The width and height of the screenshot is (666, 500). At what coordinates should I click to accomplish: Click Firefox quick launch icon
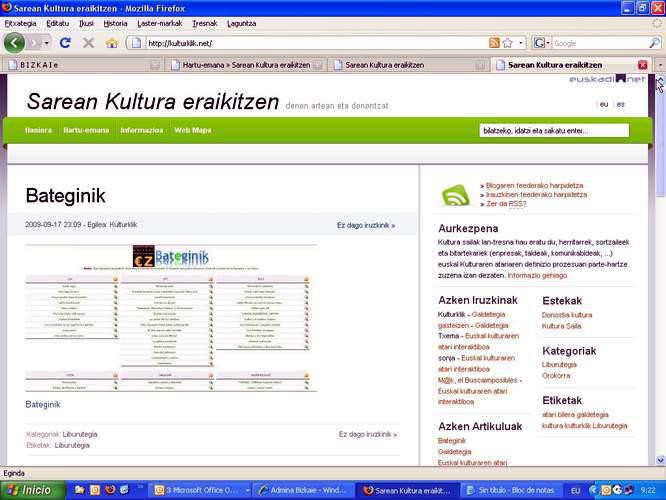pos(110,490)
